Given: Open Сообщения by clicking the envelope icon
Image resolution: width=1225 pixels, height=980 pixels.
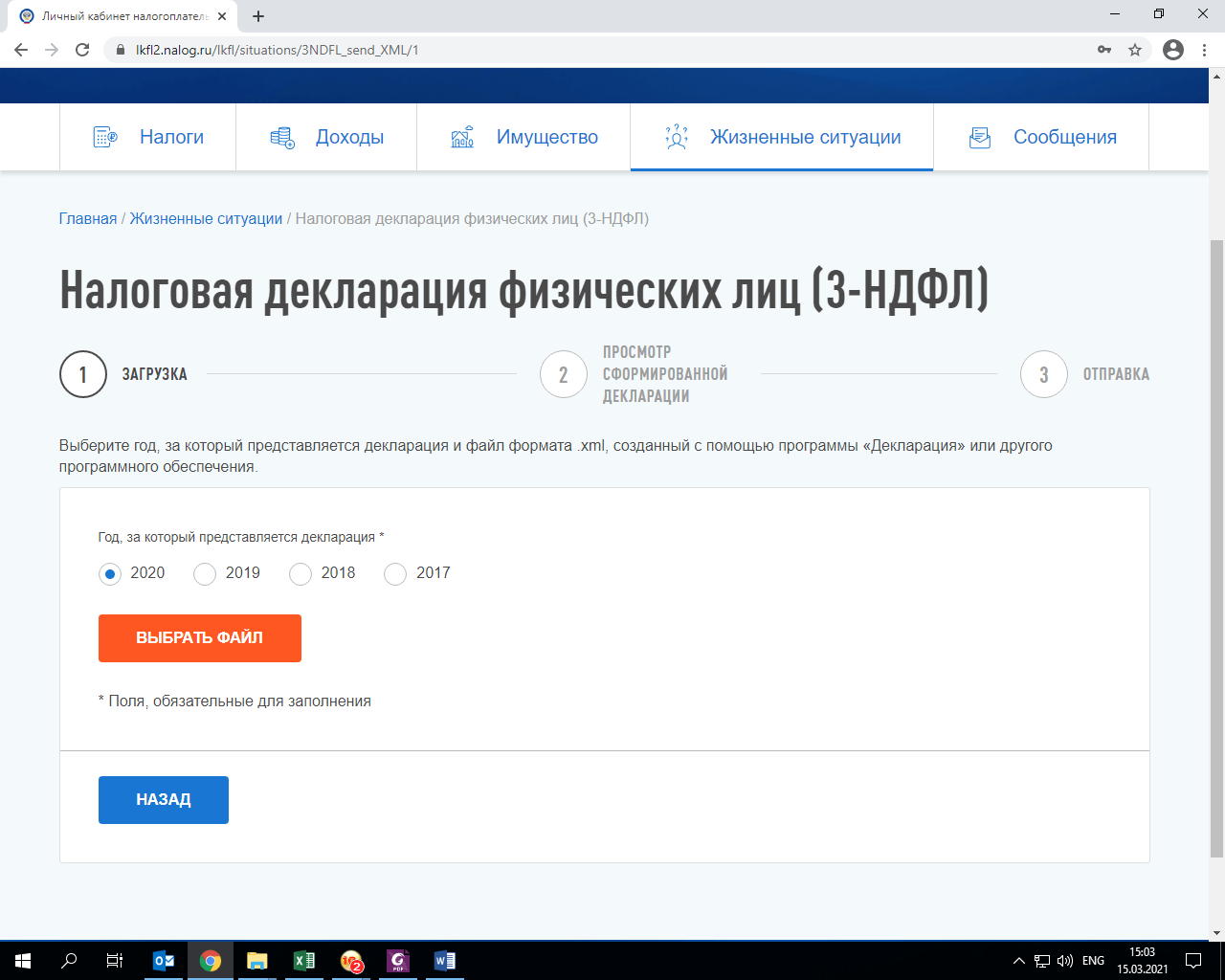Looking at the screenshot, I should (x=979, y=137).
